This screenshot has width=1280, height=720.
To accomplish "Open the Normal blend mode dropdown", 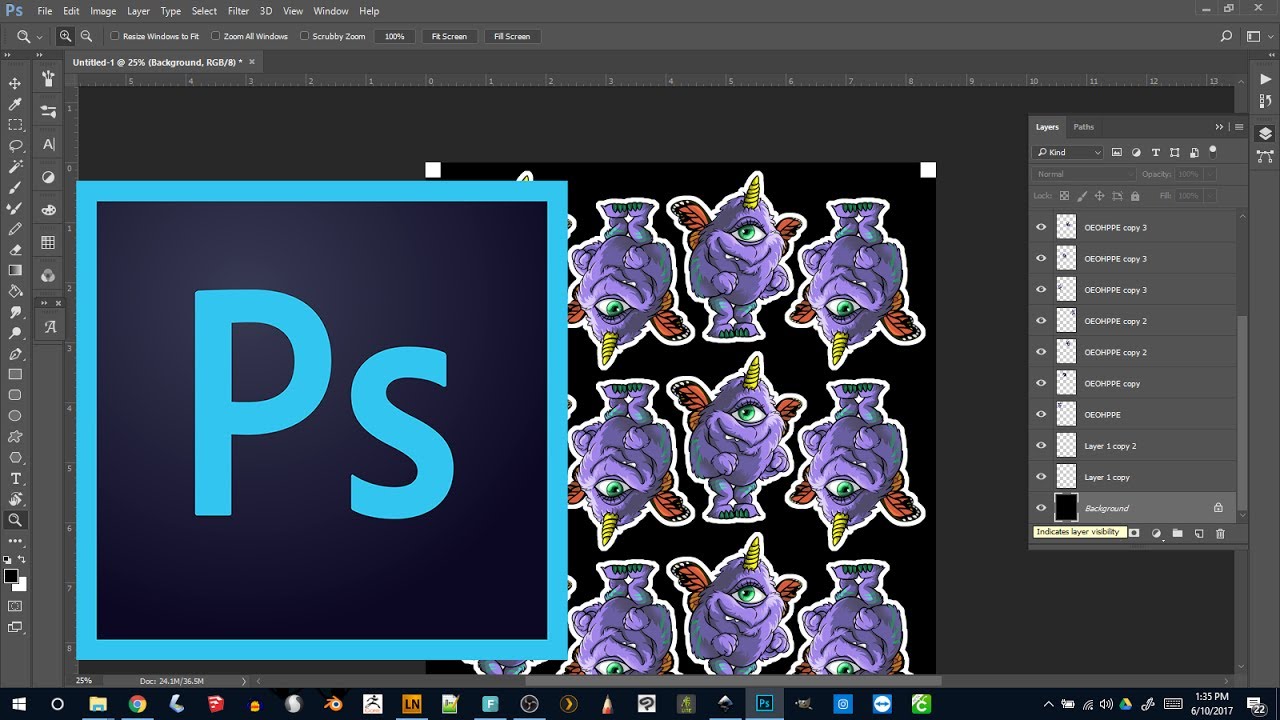I will tap(1084, 174).
